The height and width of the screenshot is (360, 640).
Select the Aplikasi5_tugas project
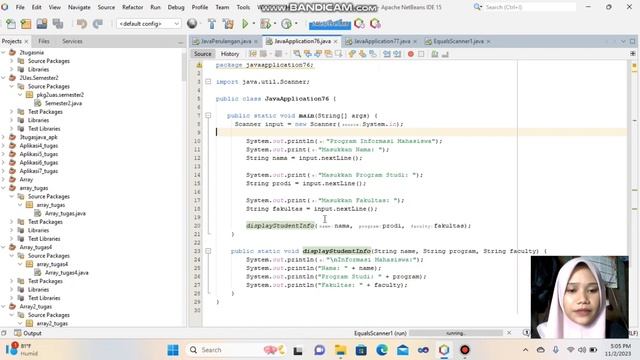click(x=39, y=154)
